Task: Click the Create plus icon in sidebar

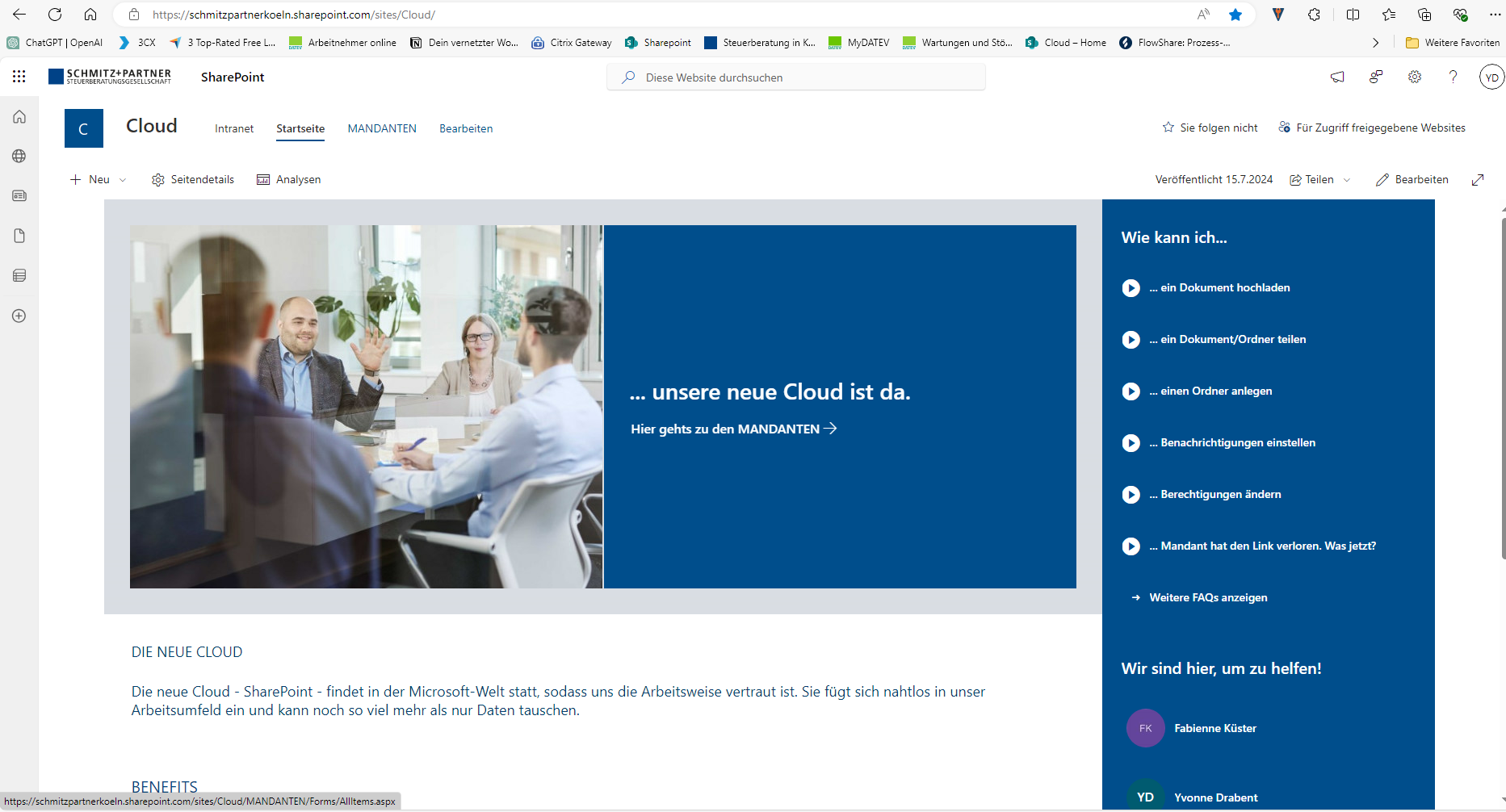Action: point(19,316)
